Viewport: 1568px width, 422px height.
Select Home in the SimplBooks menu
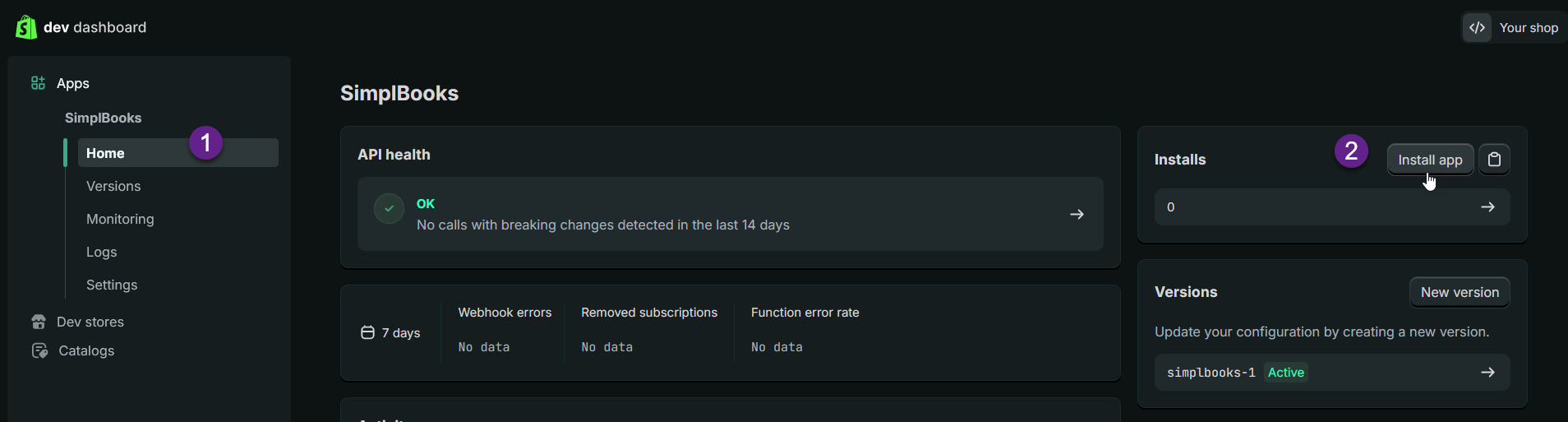(105, 153)
